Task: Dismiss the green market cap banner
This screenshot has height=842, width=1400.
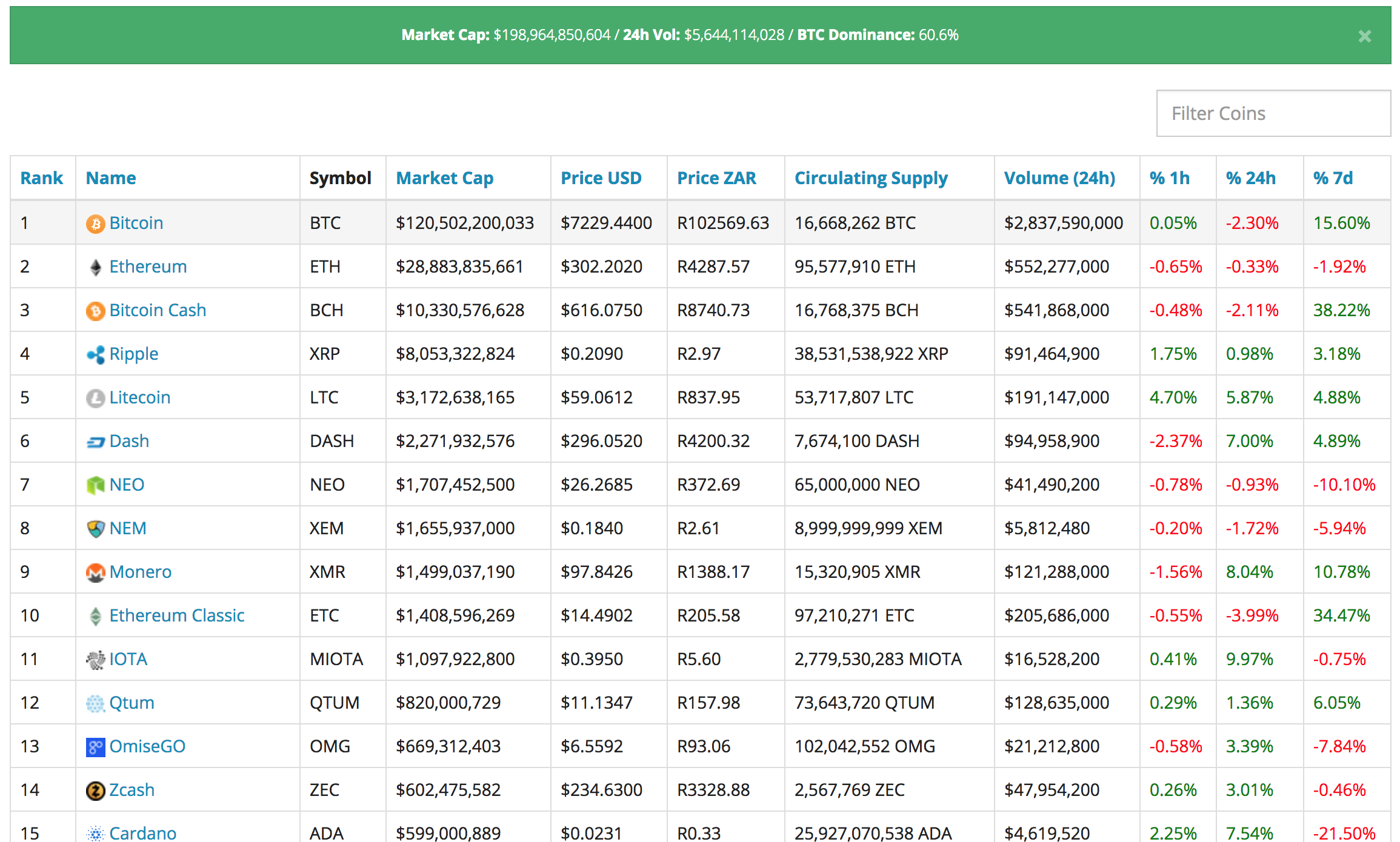Action: (x=1364, y=36)
